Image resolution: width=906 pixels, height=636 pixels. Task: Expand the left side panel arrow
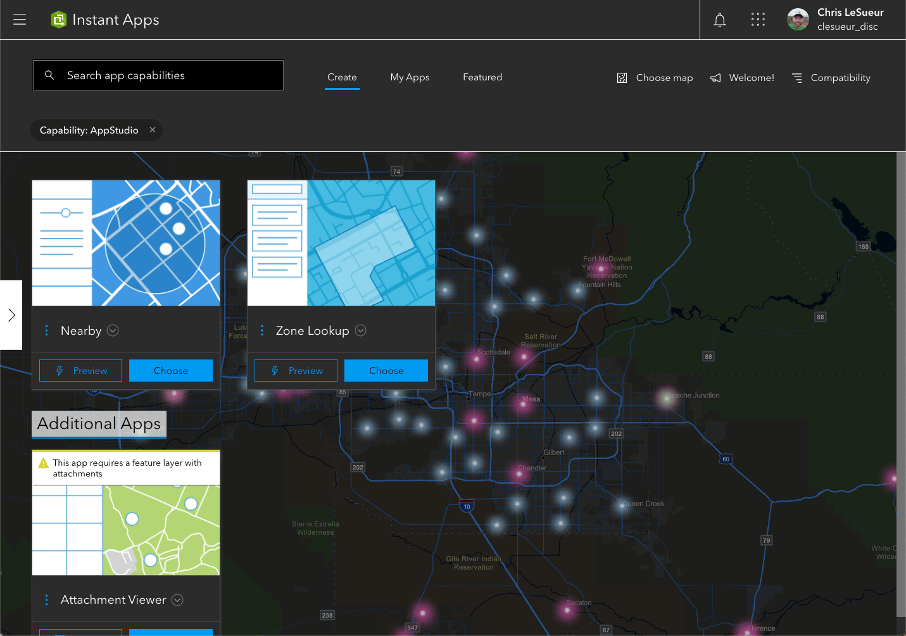[11, 315]
